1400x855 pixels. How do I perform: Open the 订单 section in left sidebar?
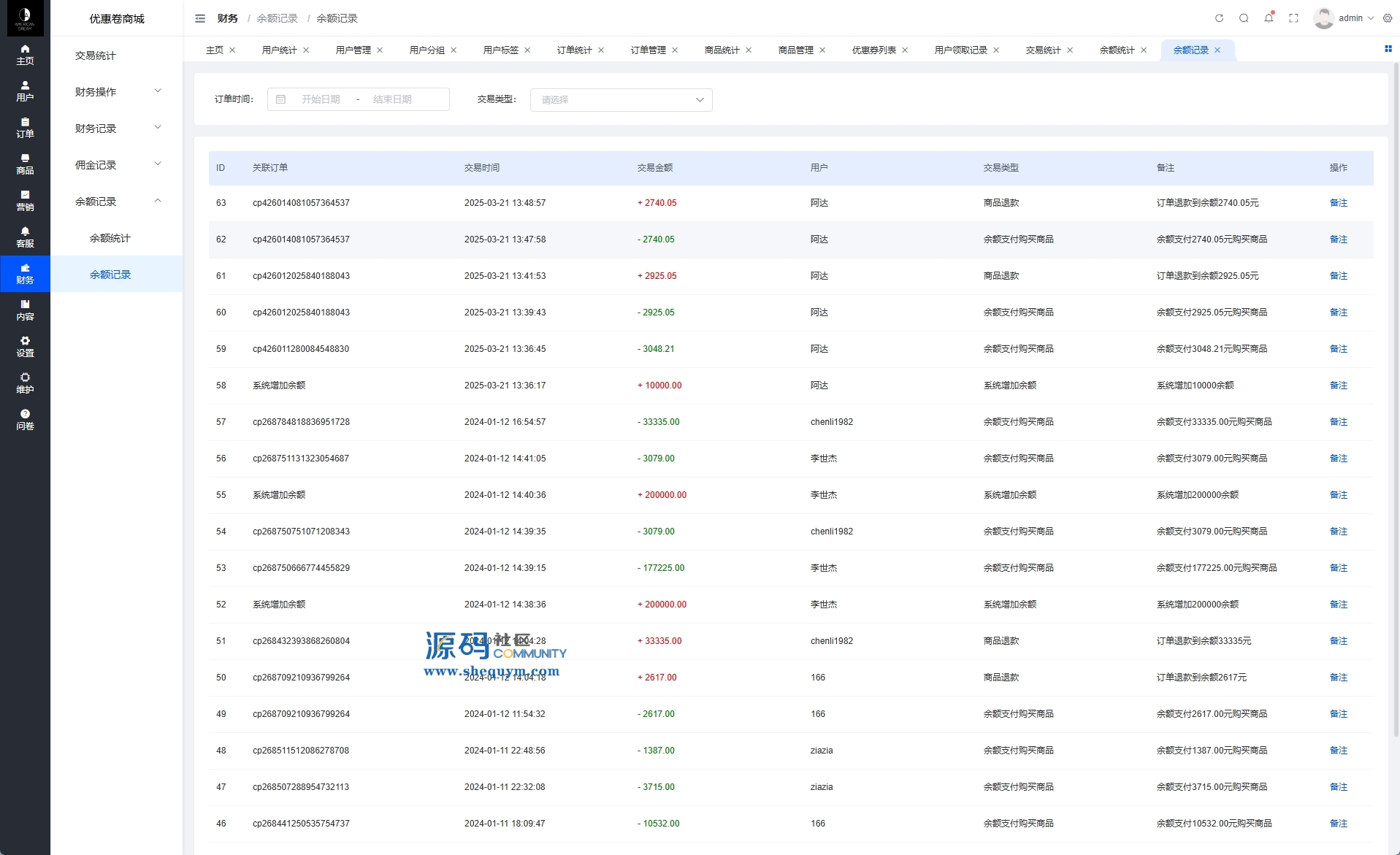(25, 128)
